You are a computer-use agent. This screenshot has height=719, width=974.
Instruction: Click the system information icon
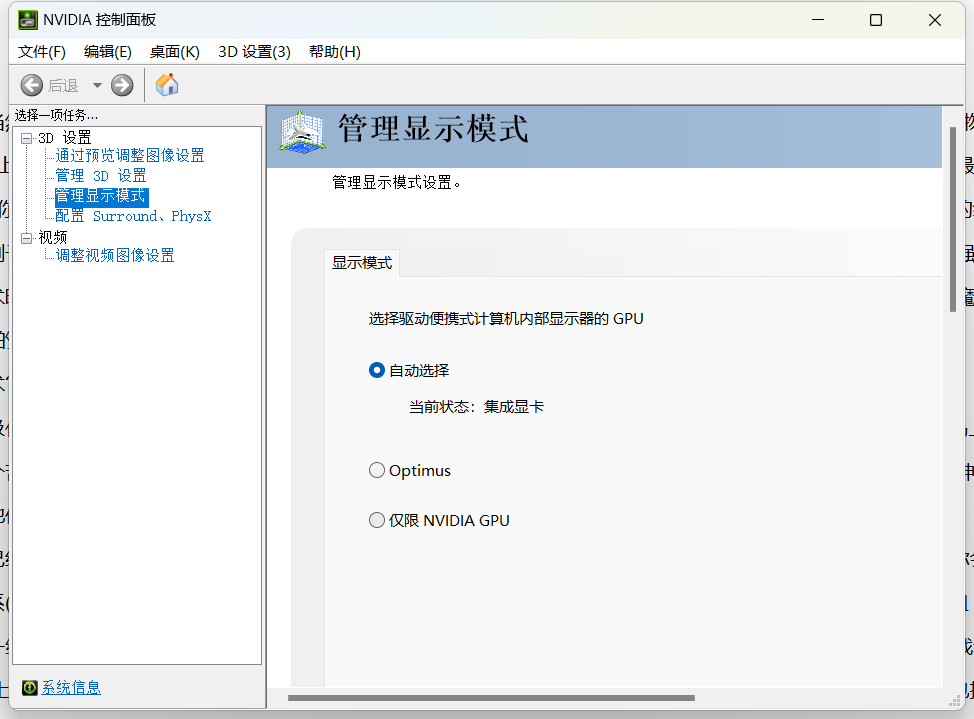[x=30, y=687]
